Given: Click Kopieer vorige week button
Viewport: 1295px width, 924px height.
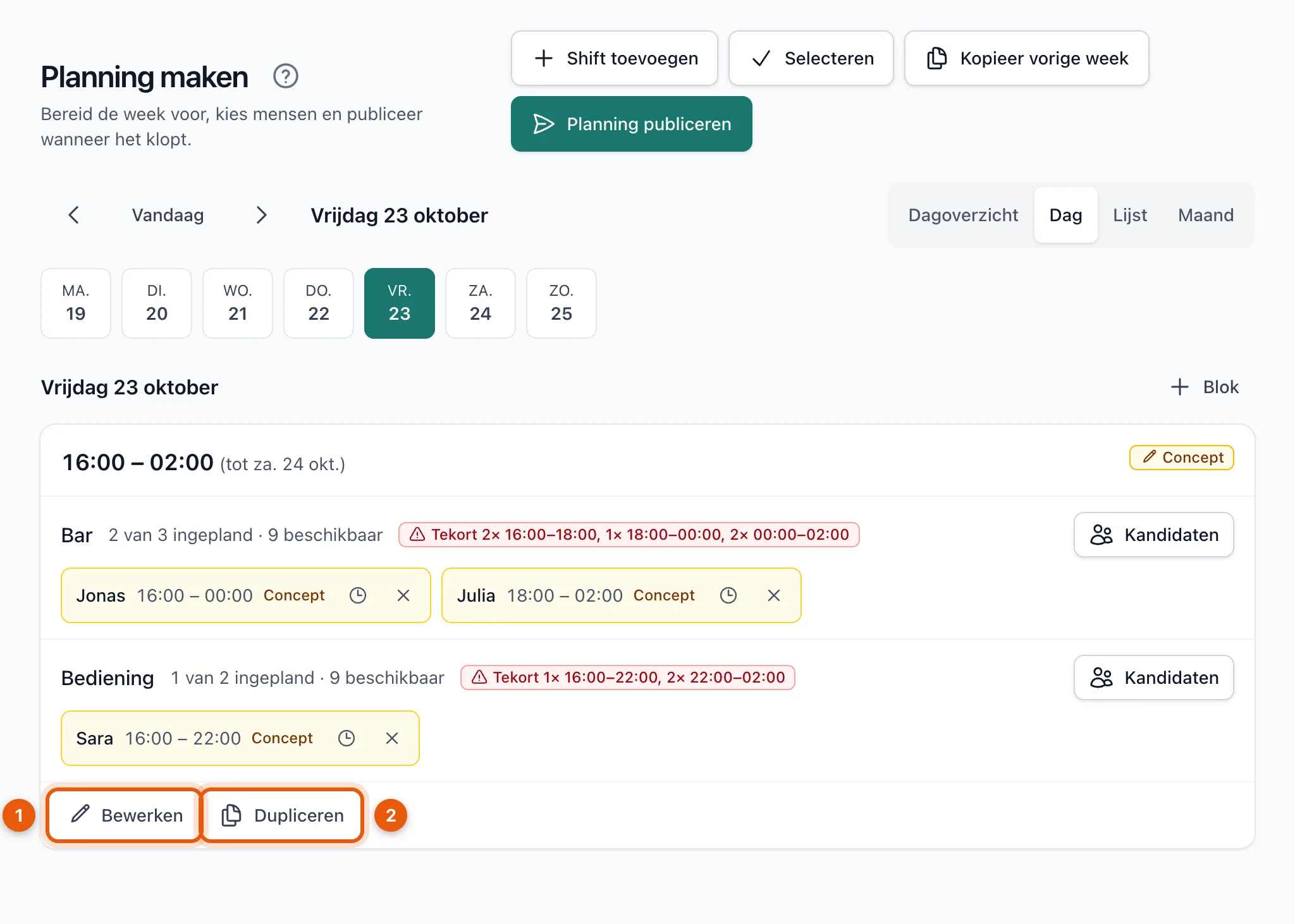Looking at the screenshot, I should (1027, 58).
